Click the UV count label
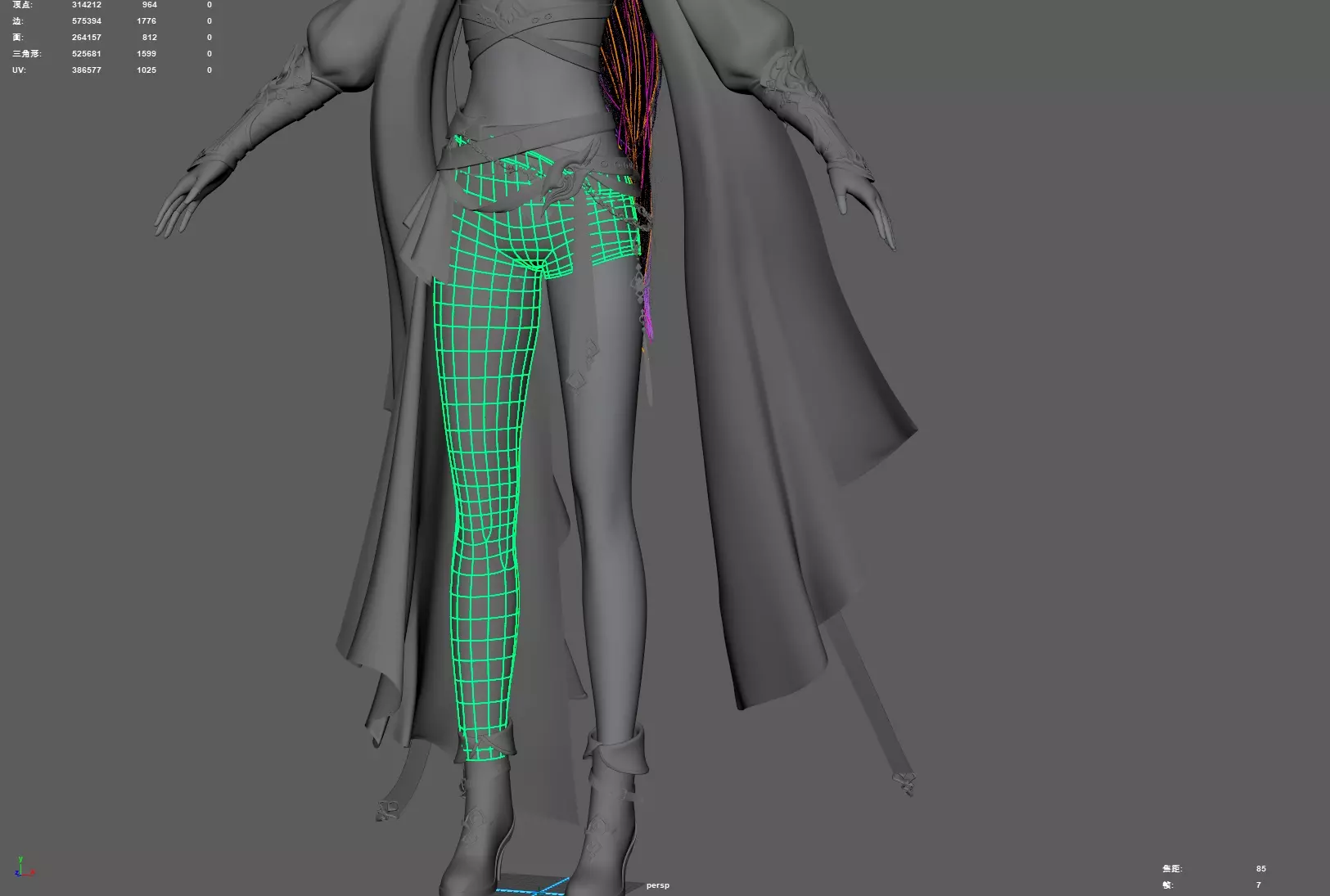 pos(19,70)
